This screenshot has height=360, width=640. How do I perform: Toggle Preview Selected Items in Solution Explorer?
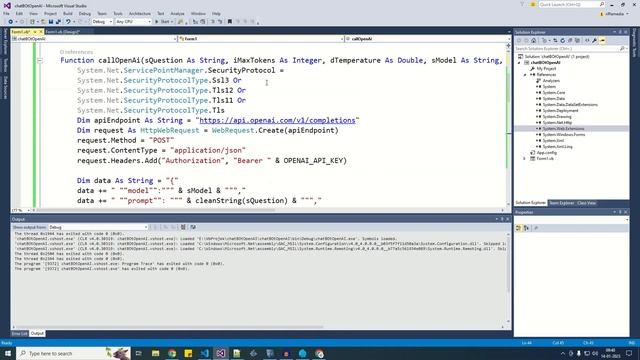(x=602, y=40)
